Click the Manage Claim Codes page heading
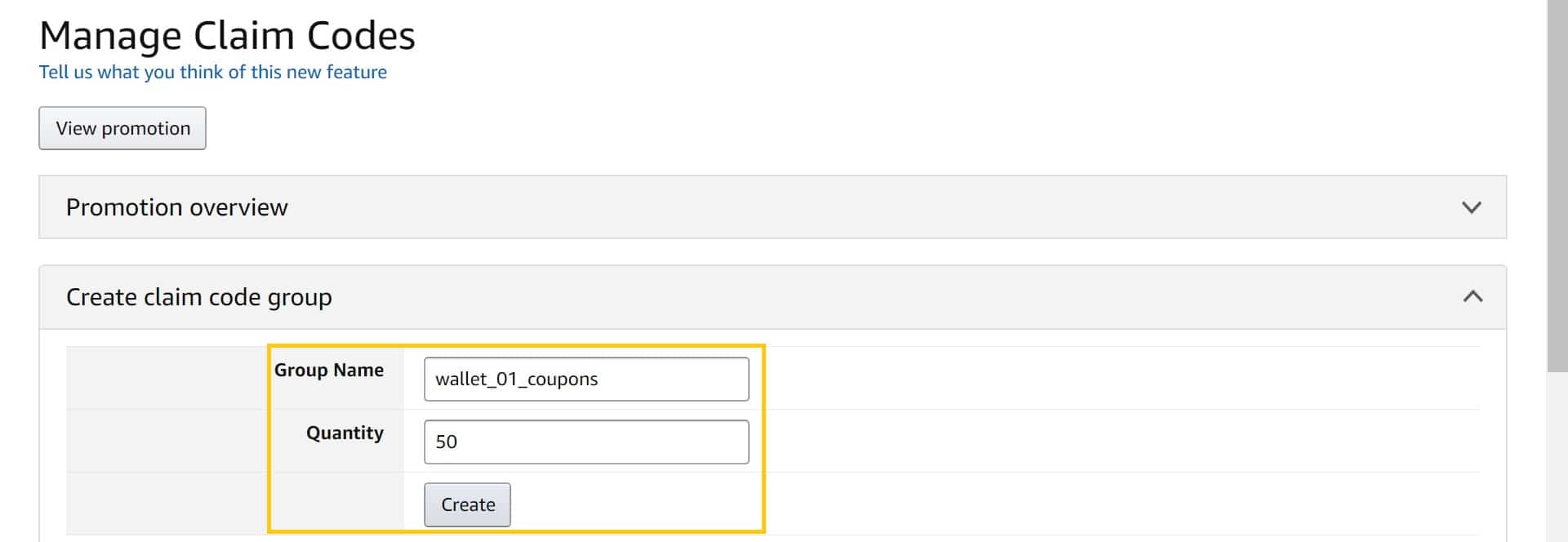This screenshot has height=542, width=1568. click(x=227, y=36)
